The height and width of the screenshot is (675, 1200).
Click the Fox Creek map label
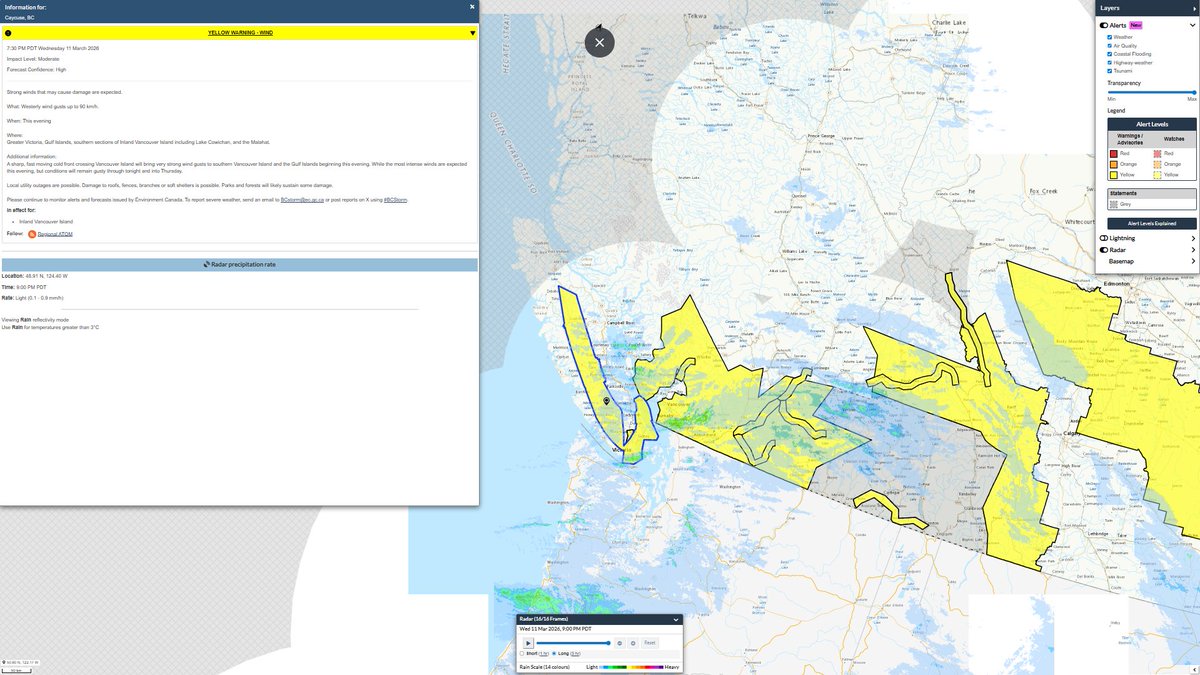tap(1043, 190)
